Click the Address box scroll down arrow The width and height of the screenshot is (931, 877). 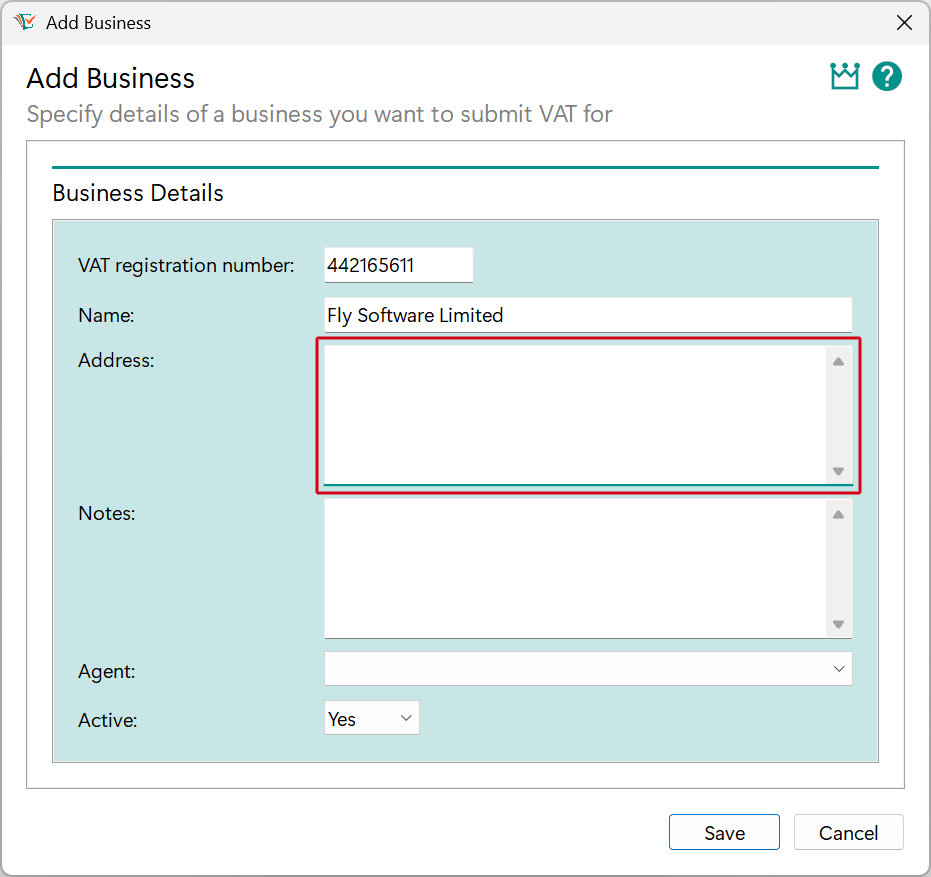[838, 470]
